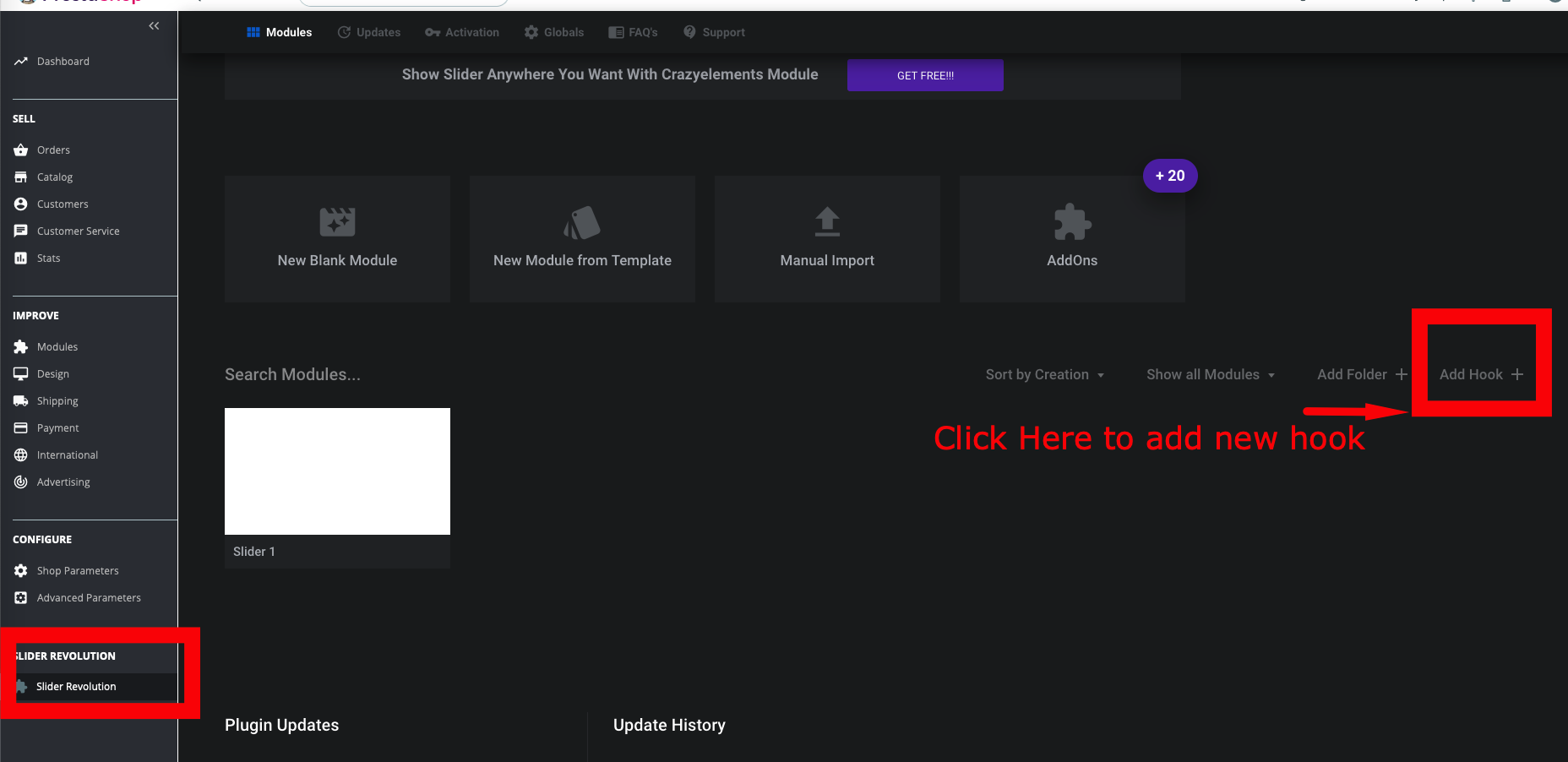Click the New Blank Module clapperboard icon
This screenshot has width=1568, height=762.
click(x=337, y=221)
